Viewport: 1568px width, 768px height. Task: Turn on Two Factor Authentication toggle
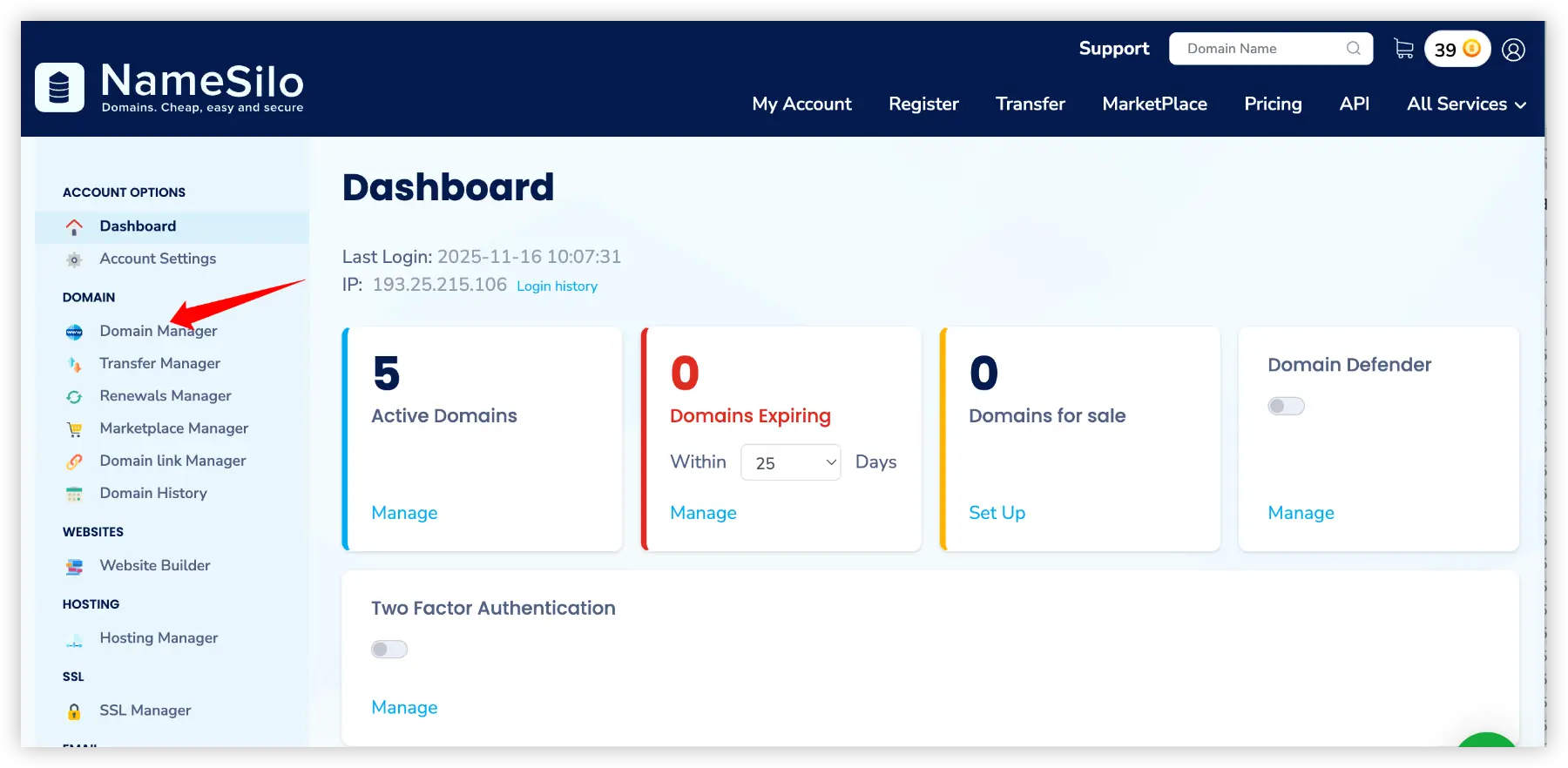(389, 650)
